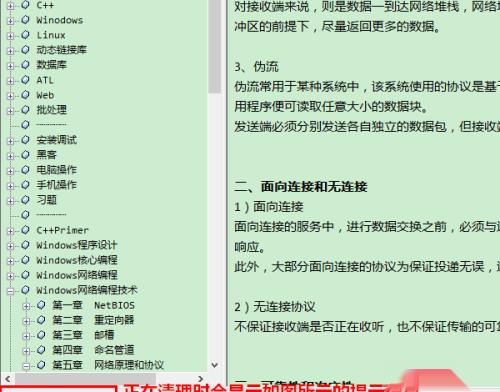Screen dimensions: 500x392
Task: Click the node icon beside Windows网络编程技术
Action: pos(25,290)
